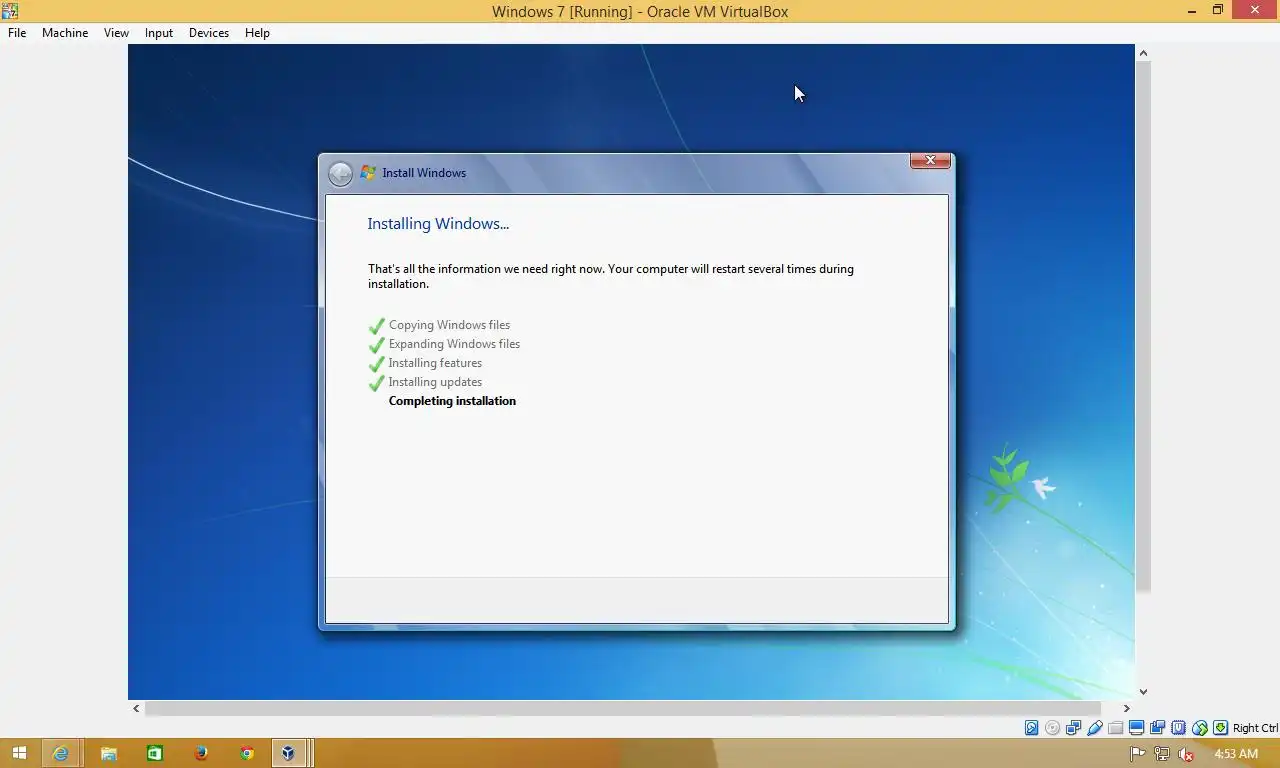The image size is (1280, 768).
Task: Open the Machine menu
Action: click(x=65, y=33)
